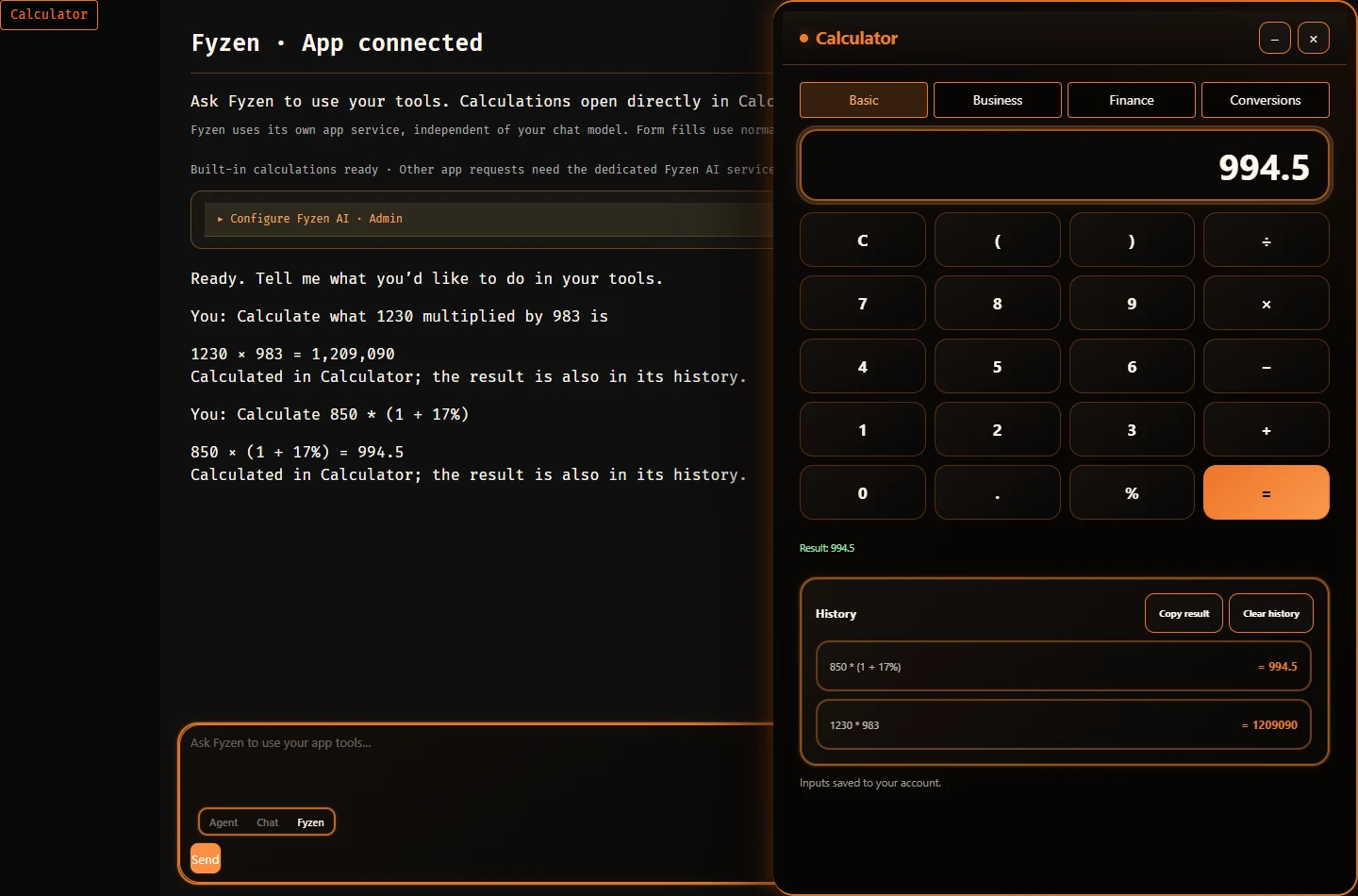
Task: Click the Send button
Action: (x=206, y=859)
